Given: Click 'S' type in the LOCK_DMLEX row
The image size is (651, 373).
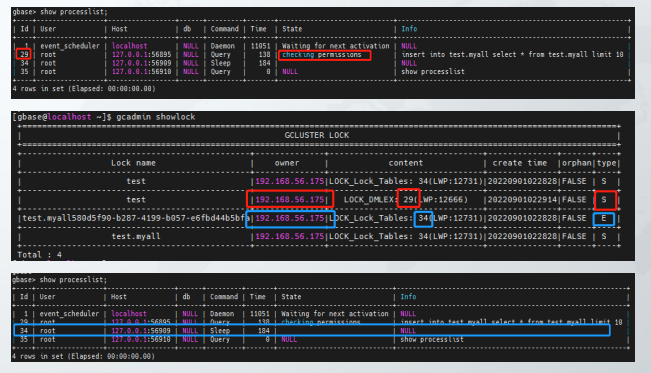Looking at the screenshot, I should point(604,200).
